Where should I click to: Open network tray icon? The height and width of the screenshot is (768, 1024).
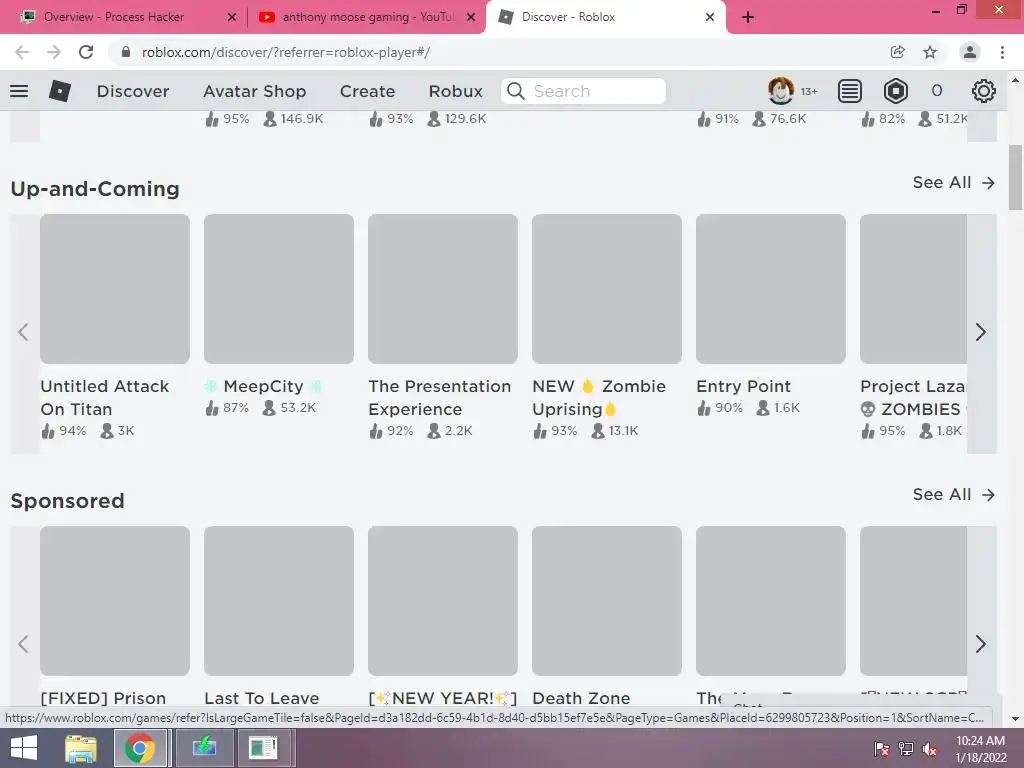(906, 749)
